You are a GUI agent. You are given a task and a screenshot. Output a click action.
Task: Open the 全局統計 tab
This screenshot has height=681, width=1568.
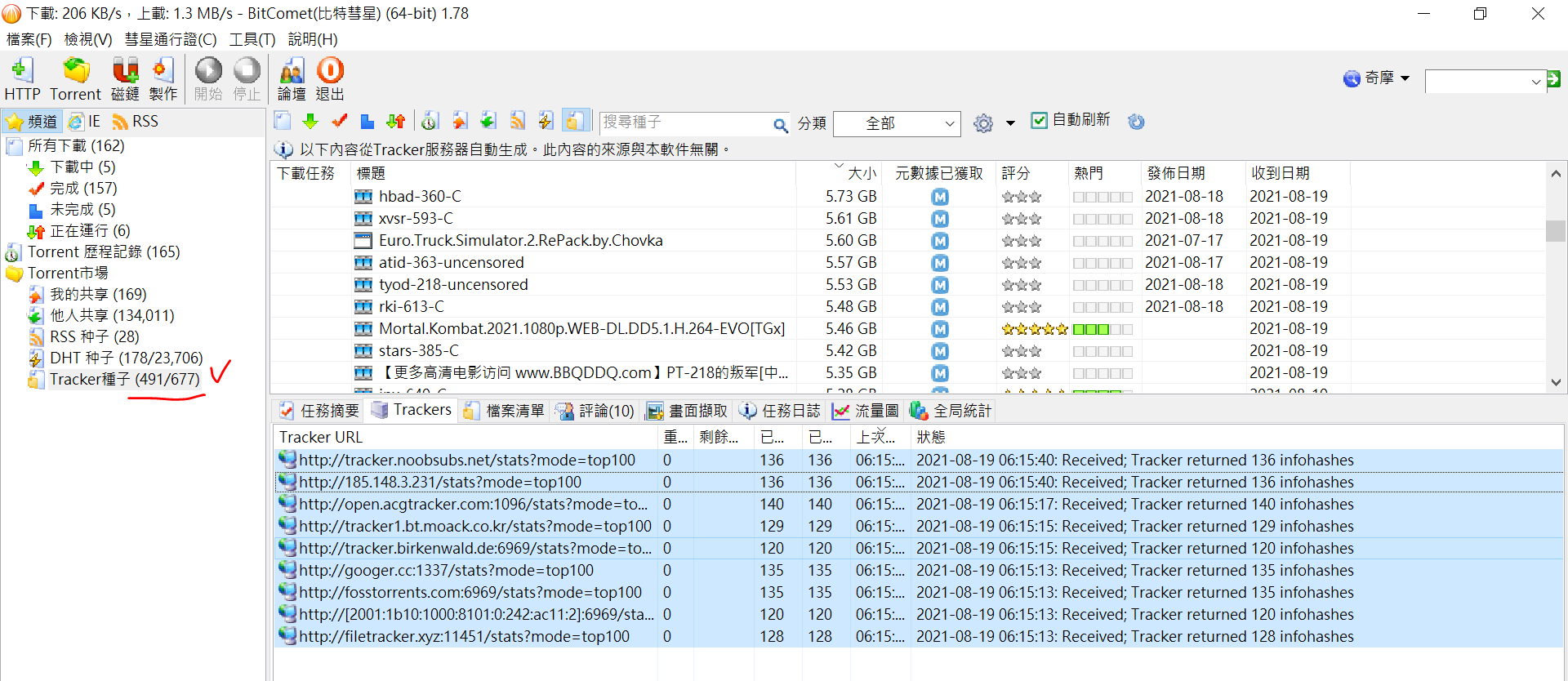[x=951, y=411]
